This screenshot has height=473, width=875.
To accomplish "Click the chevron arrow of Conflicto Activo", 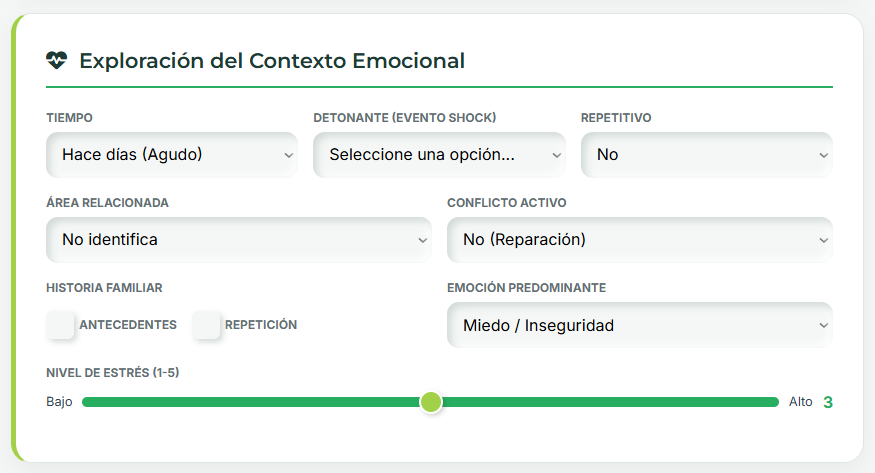I will [x=823, y=240].
